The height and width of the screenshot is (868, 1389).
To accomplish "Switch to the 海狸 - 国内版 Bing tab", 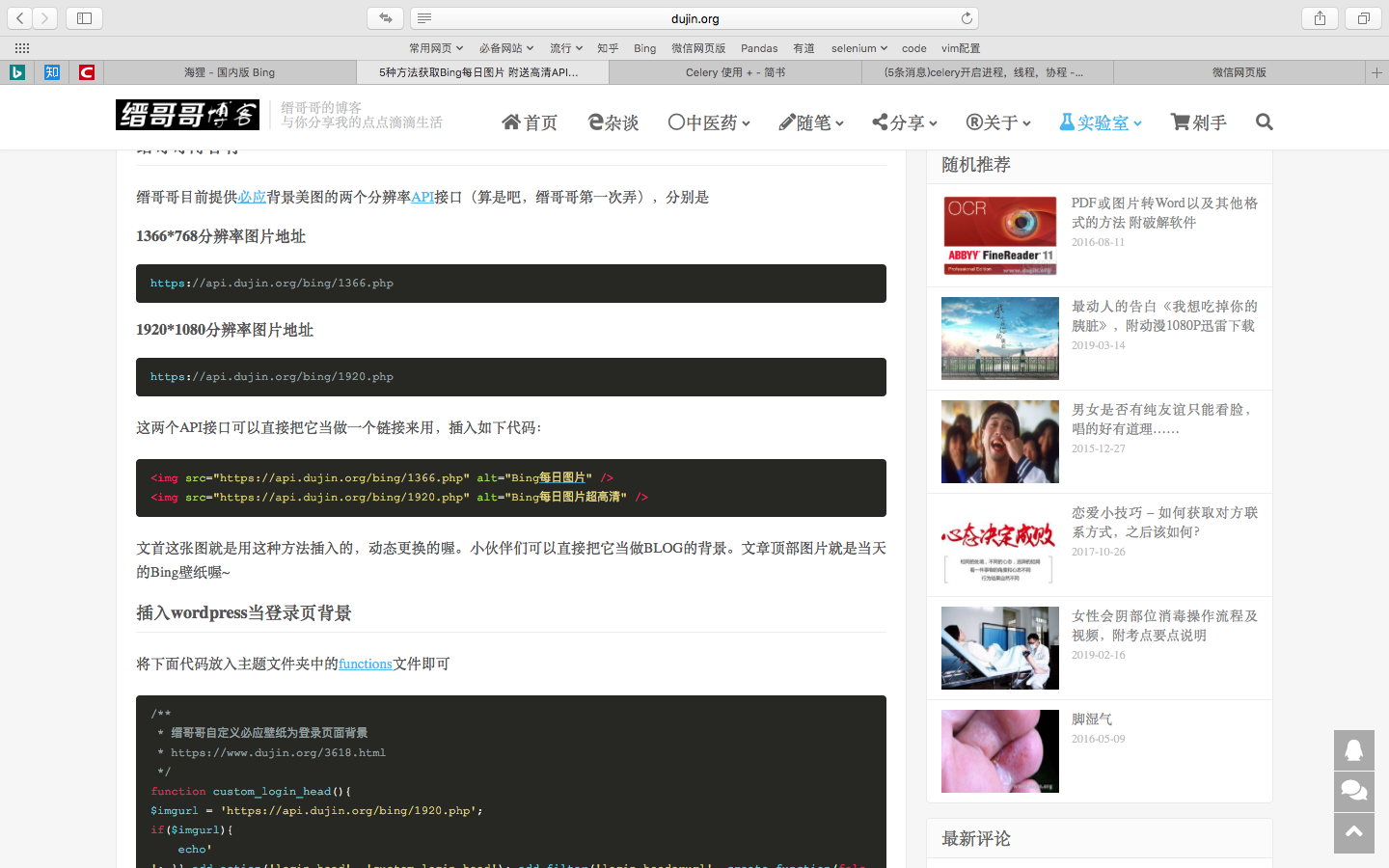I will [230, 72].
